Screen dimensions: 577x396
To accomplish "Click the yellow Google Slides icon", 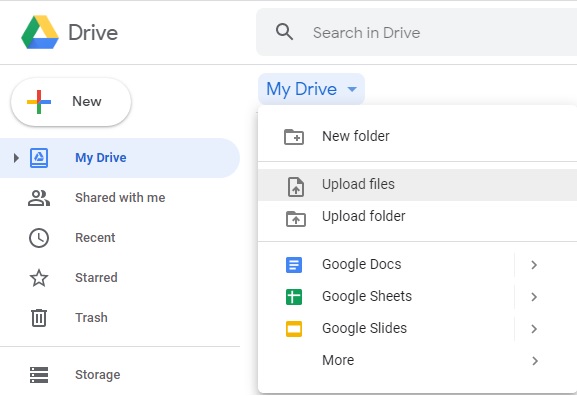I will tap(294, 329).
